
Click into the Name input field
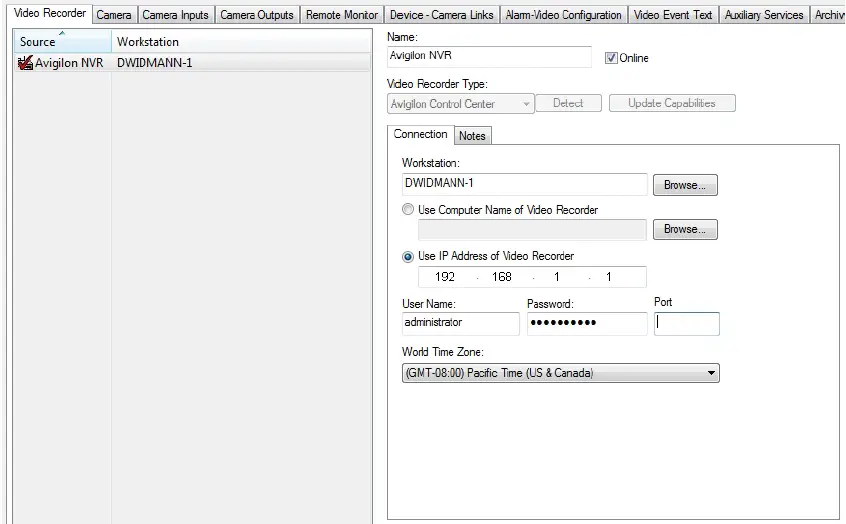489,56
